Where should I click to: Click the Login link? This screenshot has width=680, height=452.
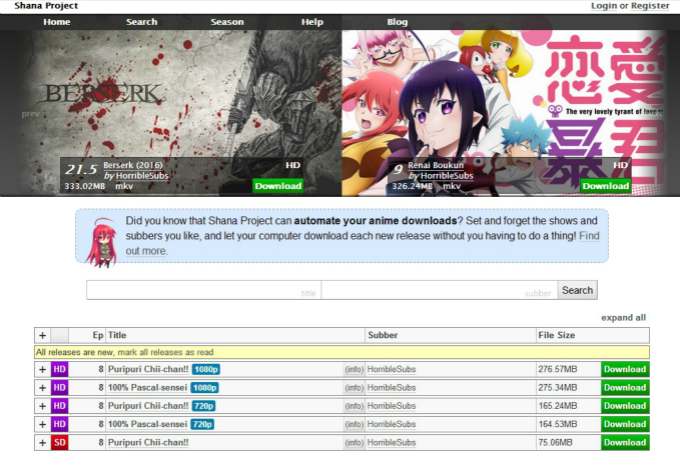pyautogui.click(x=604, y=6)
